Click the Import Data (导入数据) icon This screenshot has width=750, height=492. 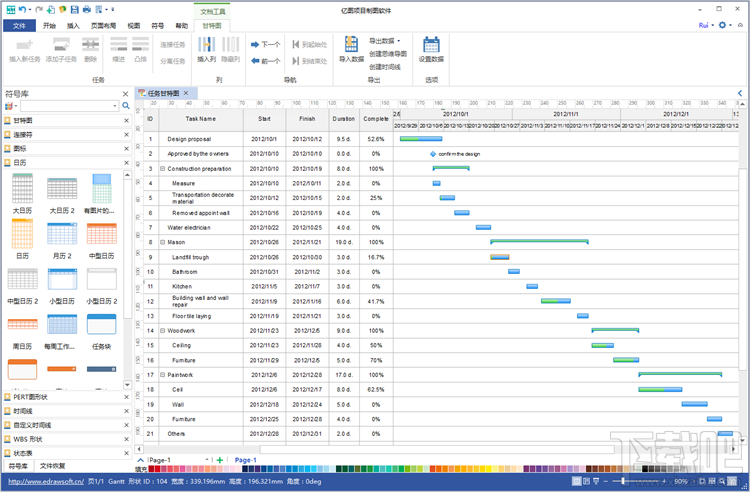(x=352, y=44)
